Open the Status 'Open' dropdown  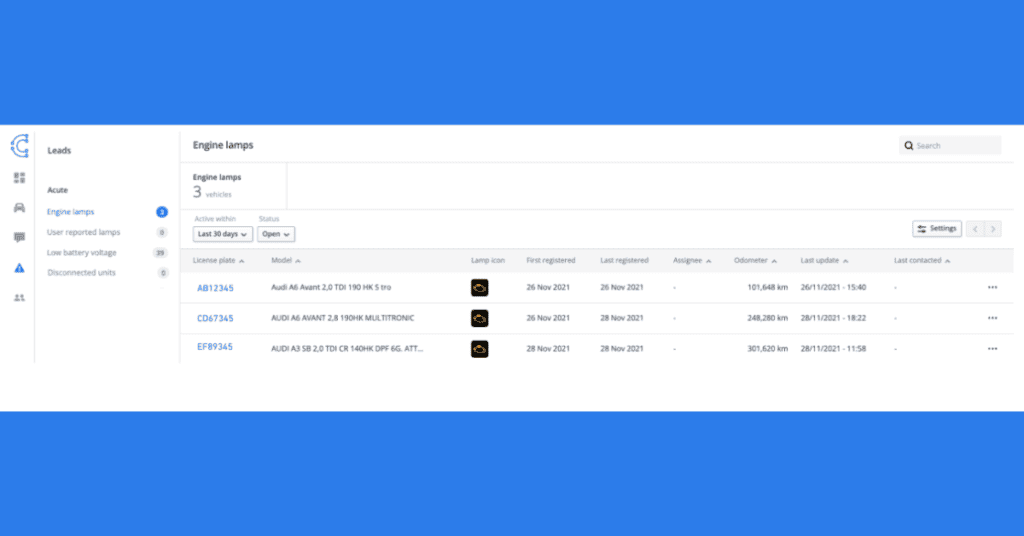point(276,234)
